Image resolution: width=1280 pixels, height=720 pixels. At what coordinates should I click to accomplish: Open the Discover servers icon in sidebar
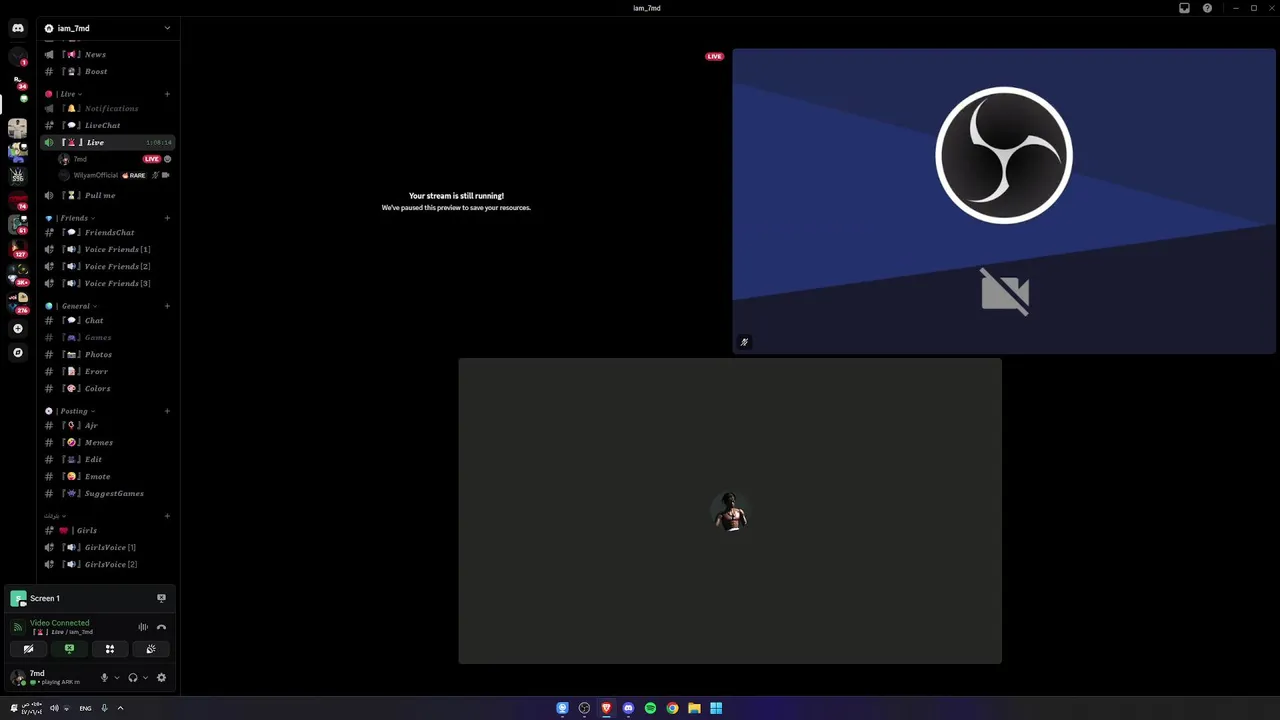pyautogui.click(x=18, y=352)
